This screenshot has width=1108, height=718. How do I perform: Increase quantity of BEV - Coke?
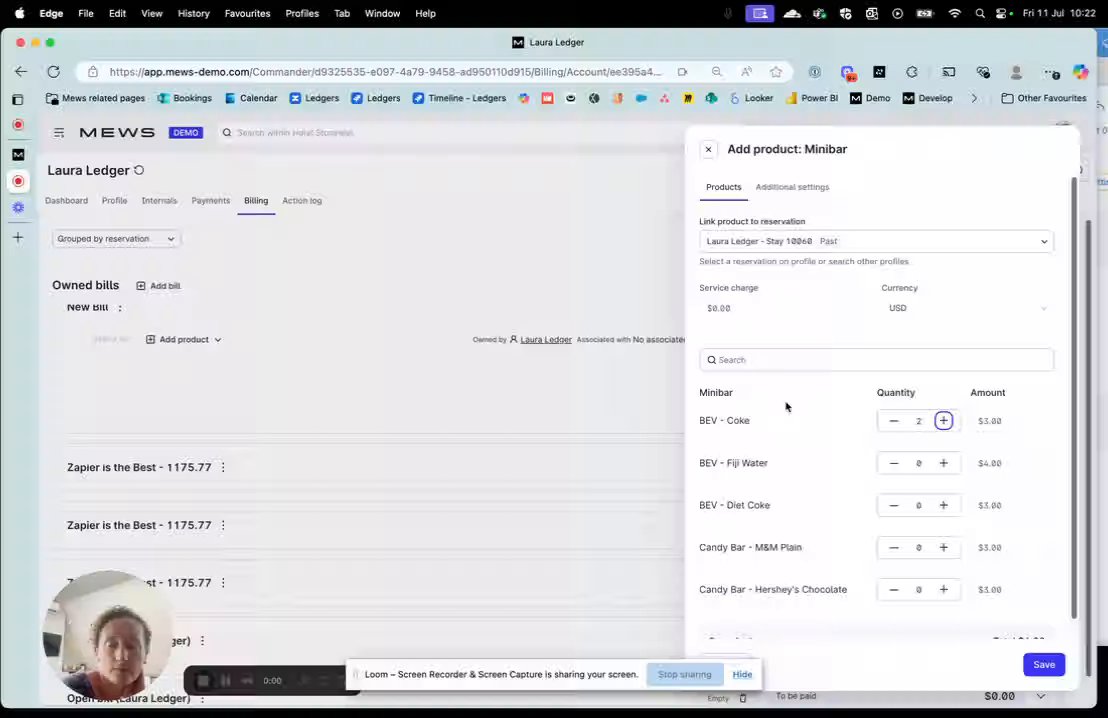tap(943, 420)
